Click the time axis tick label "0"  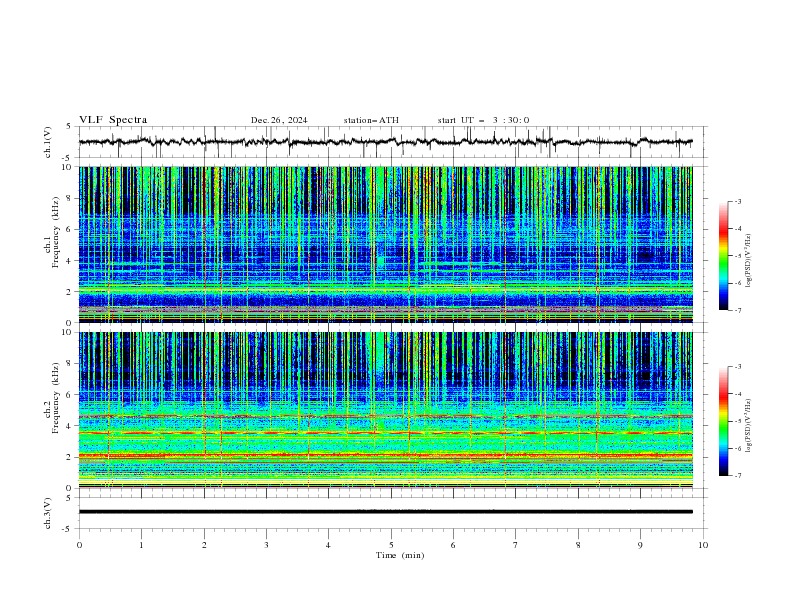[79, 545]
